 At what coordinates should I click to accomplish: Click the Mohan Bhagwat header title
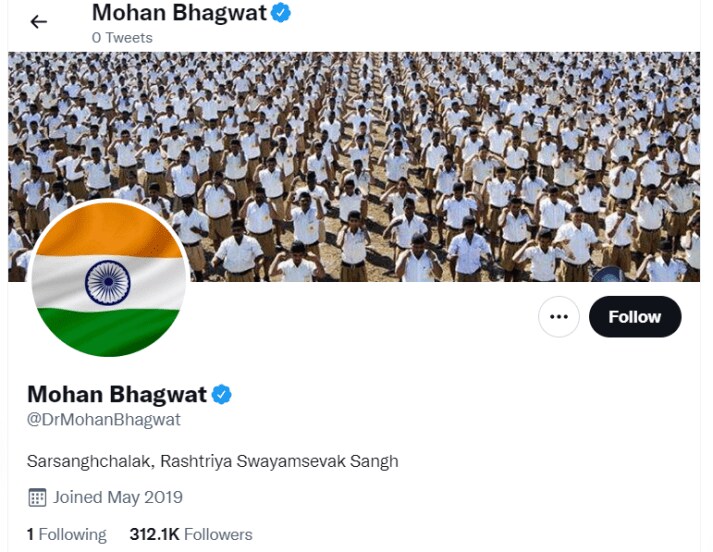pos(179,13)
